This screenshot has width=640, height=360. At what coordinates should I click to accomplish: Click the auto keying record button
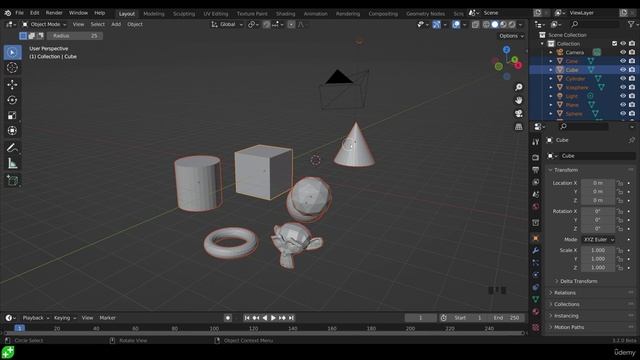point(228,318)
